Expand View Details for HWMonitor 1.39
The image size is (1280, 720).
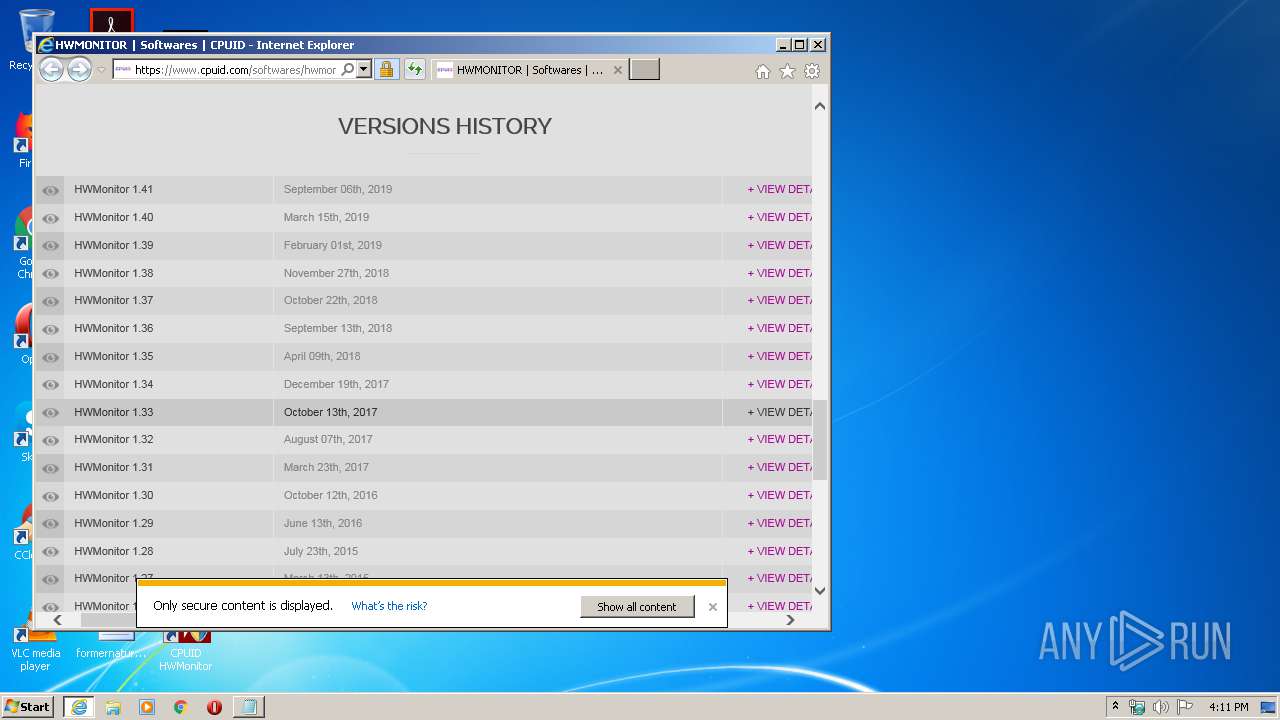780,245
